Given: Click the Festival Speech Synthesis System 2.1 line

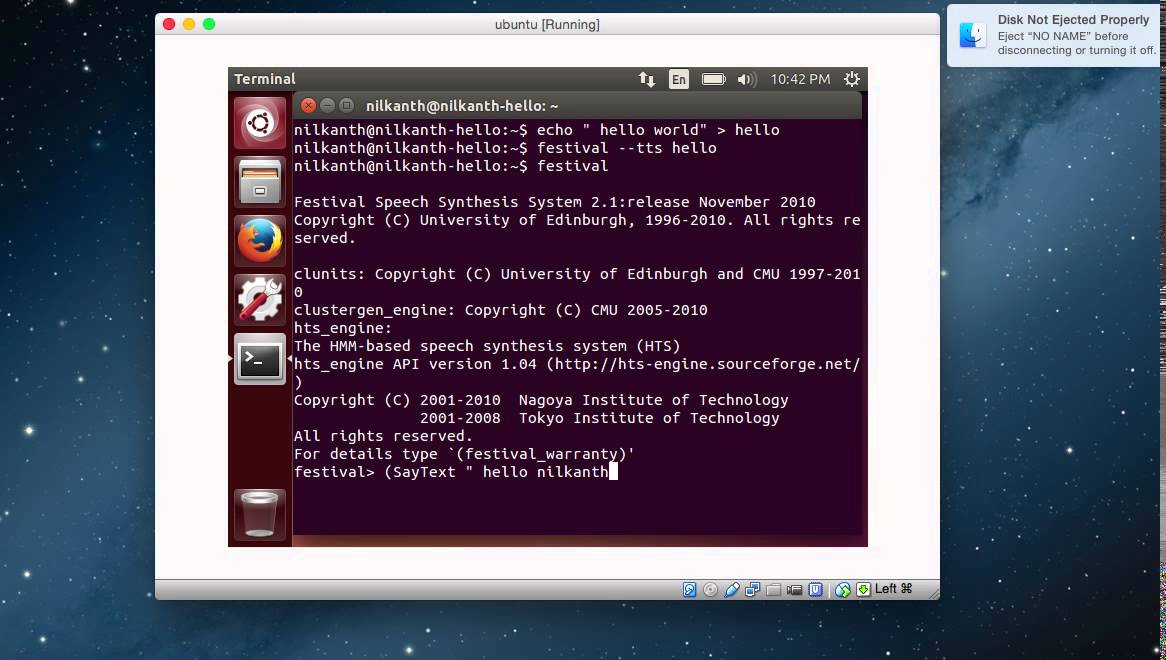Looking at the screenshot, I should tap(555, 201).
